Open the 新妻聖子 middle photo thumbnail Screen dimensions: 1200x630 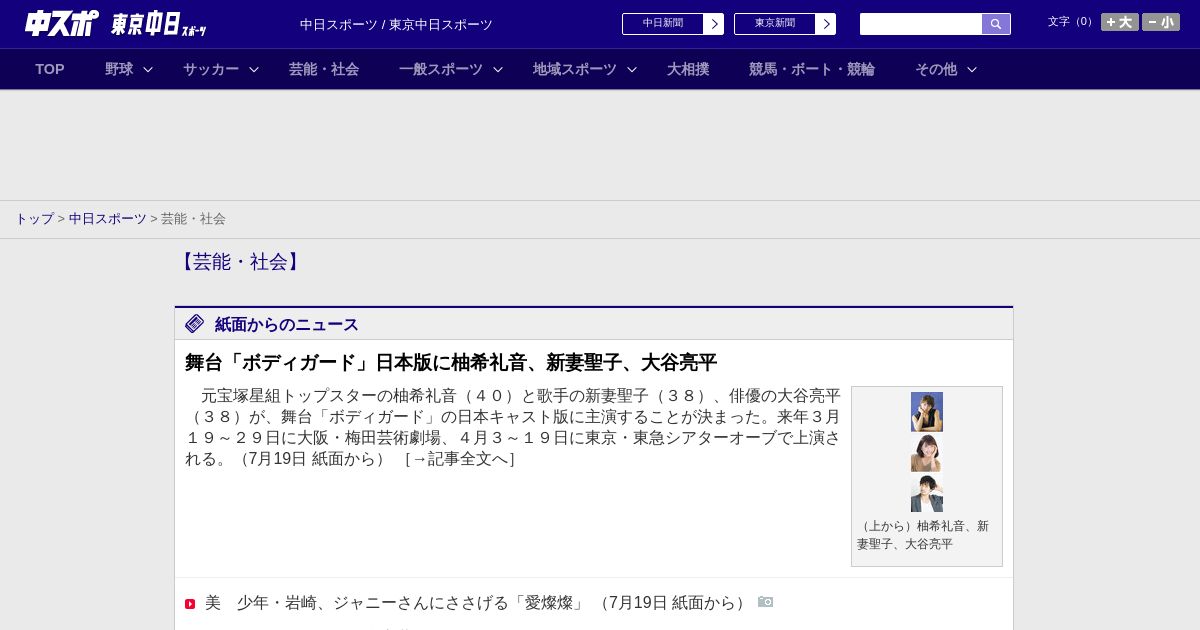click(x=927, y=452)
